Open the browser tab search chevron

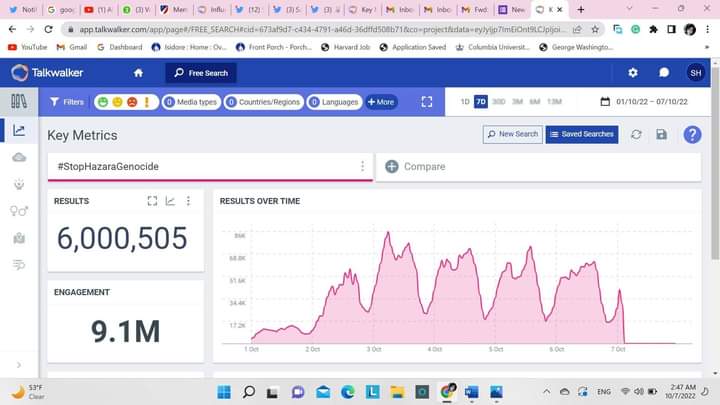point(629,9)
